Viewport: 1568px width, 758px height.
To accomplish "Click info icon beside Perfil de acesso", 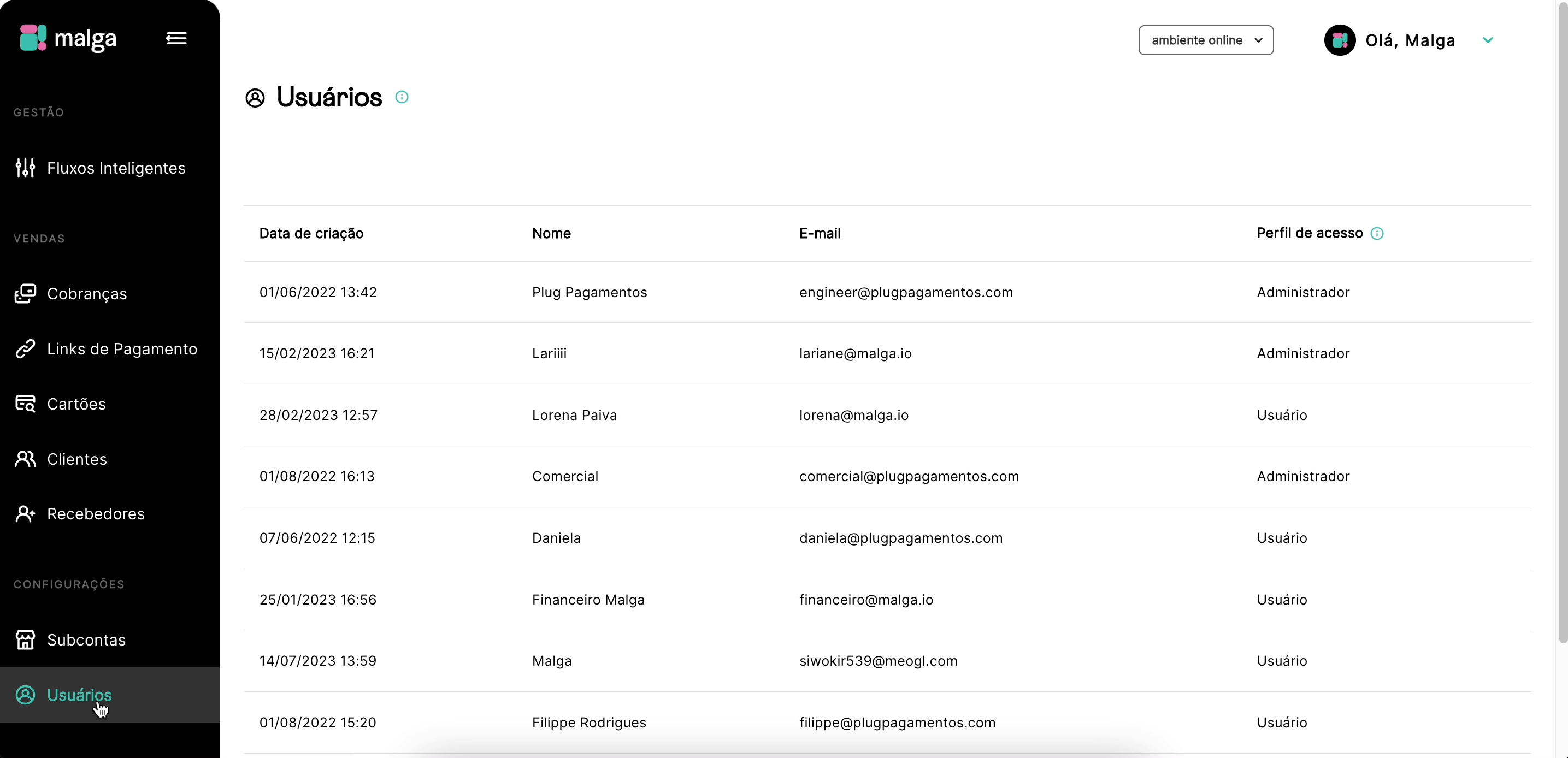I will click(x=1377, y=234).
